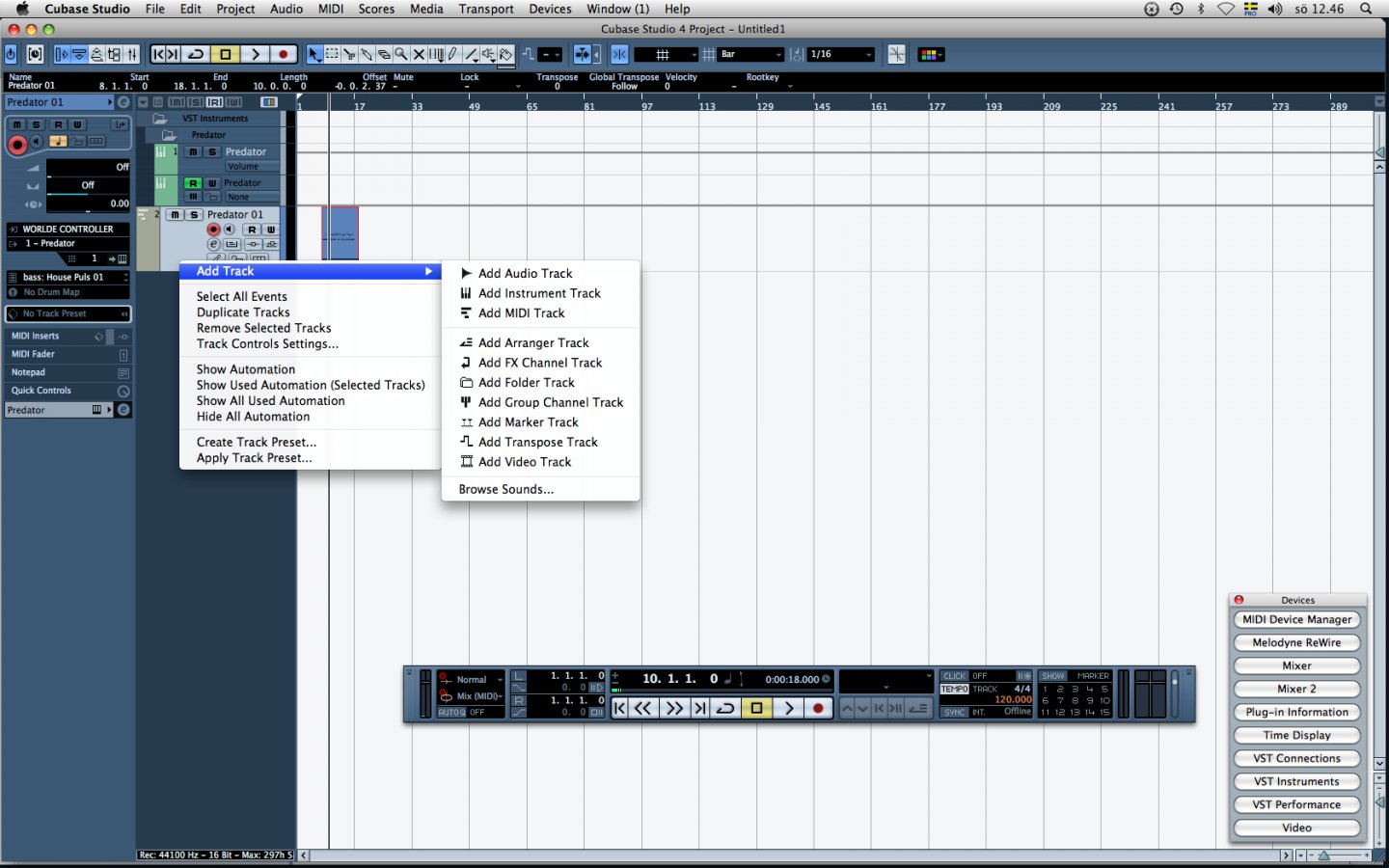Select the Color paint bucket tool

click(505, 55)
